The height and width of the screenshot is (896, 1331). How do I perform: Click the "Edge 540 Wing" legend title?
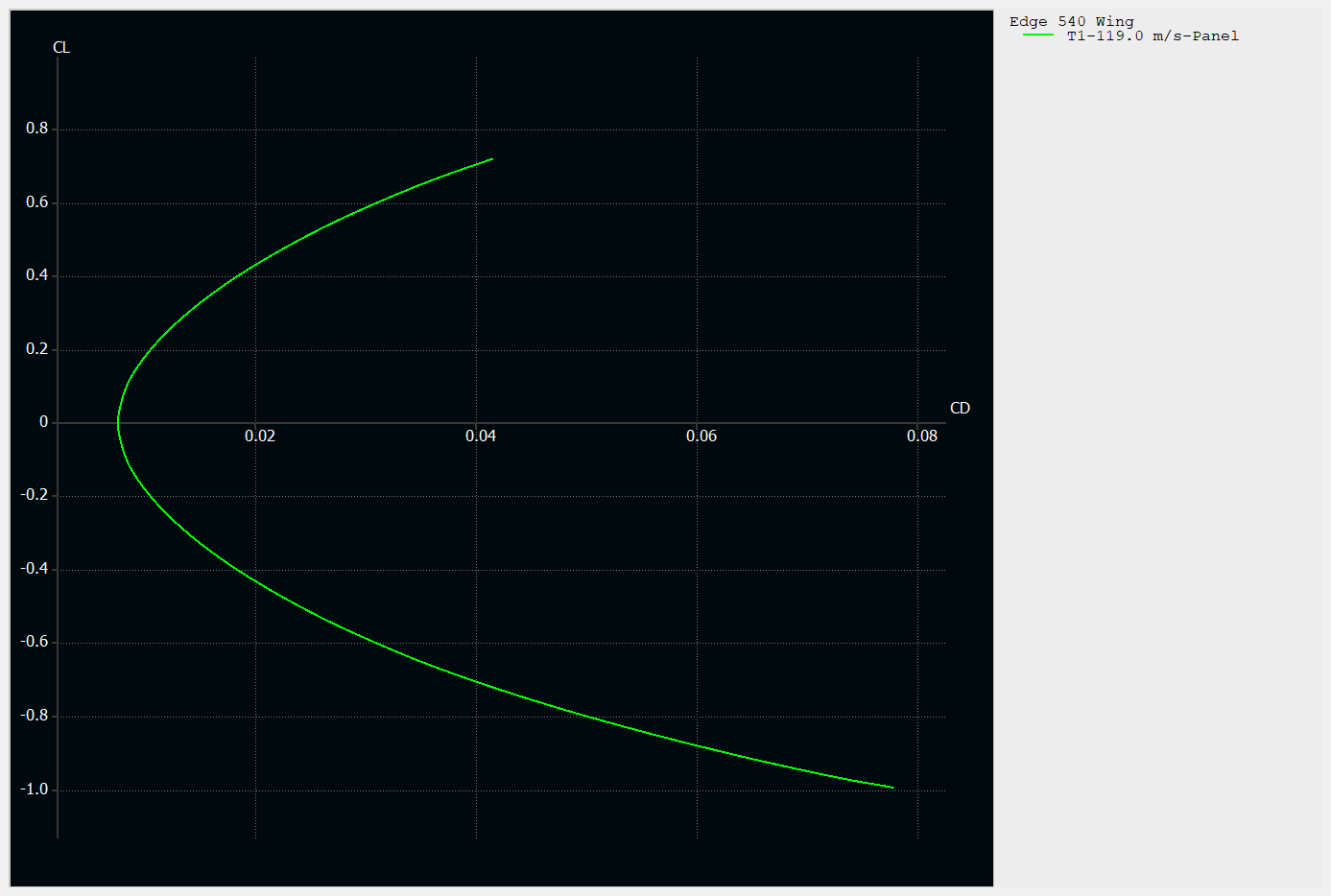tap(1069, 21)
